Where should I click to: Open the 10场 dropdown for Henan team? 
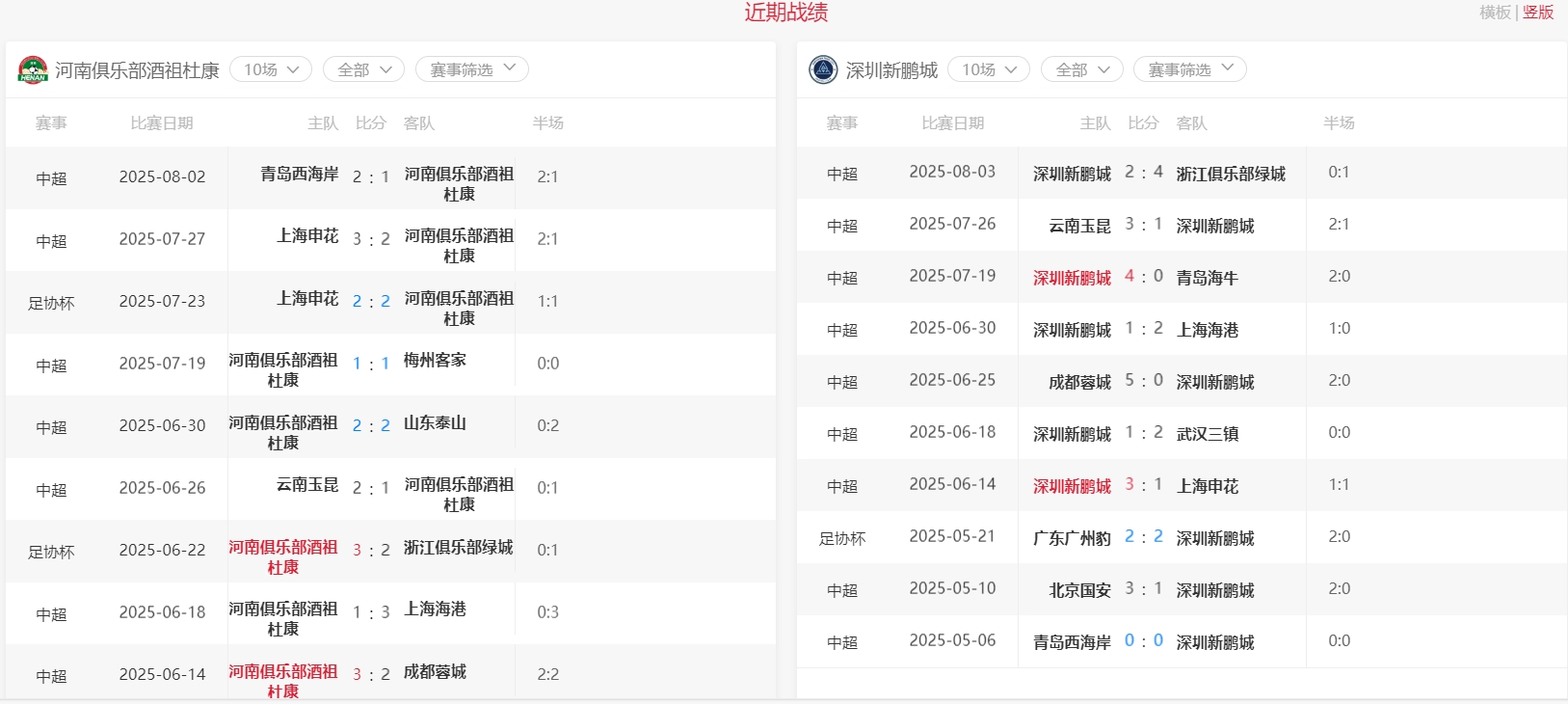[x=271, y=69]
